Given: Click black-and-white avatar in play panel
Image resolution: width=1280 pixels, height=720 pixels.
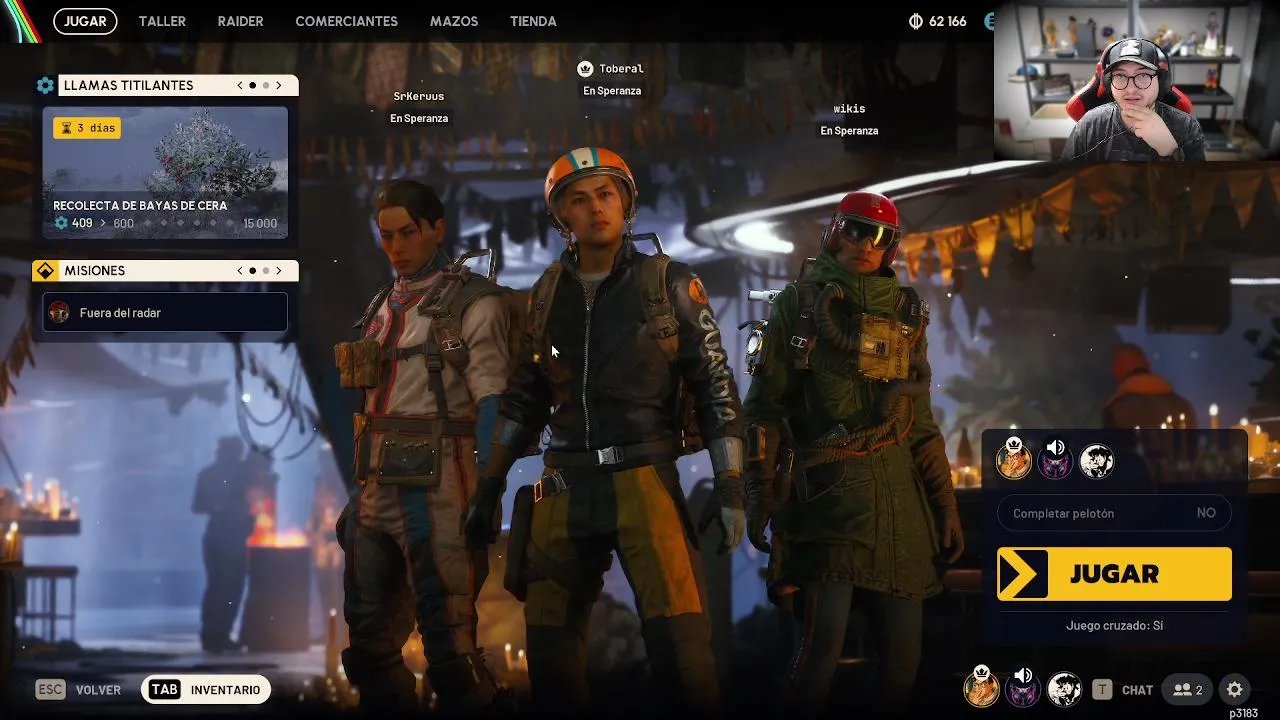Looking at the screenshot, I should coord(1097,461).
